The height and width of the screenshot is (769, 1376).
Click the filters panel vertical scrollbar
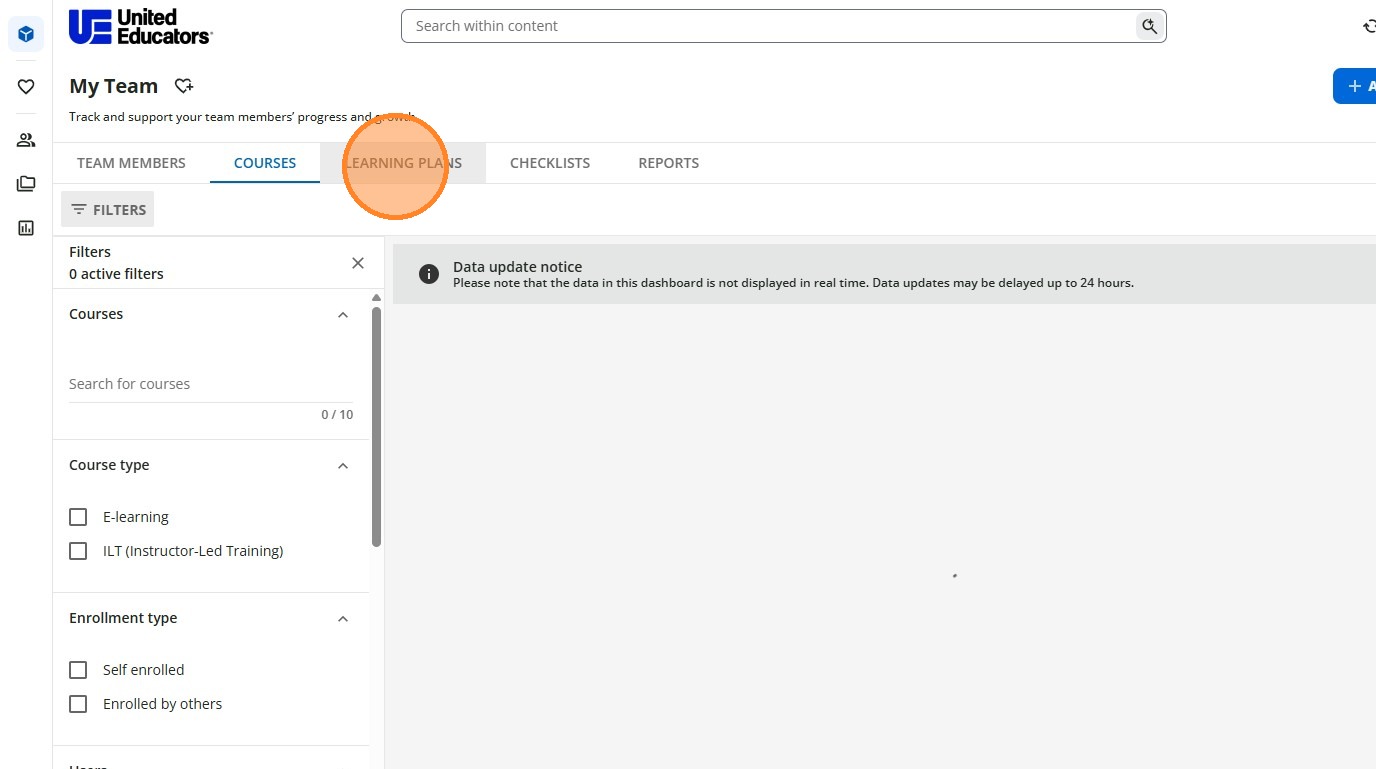click(376, 427)
